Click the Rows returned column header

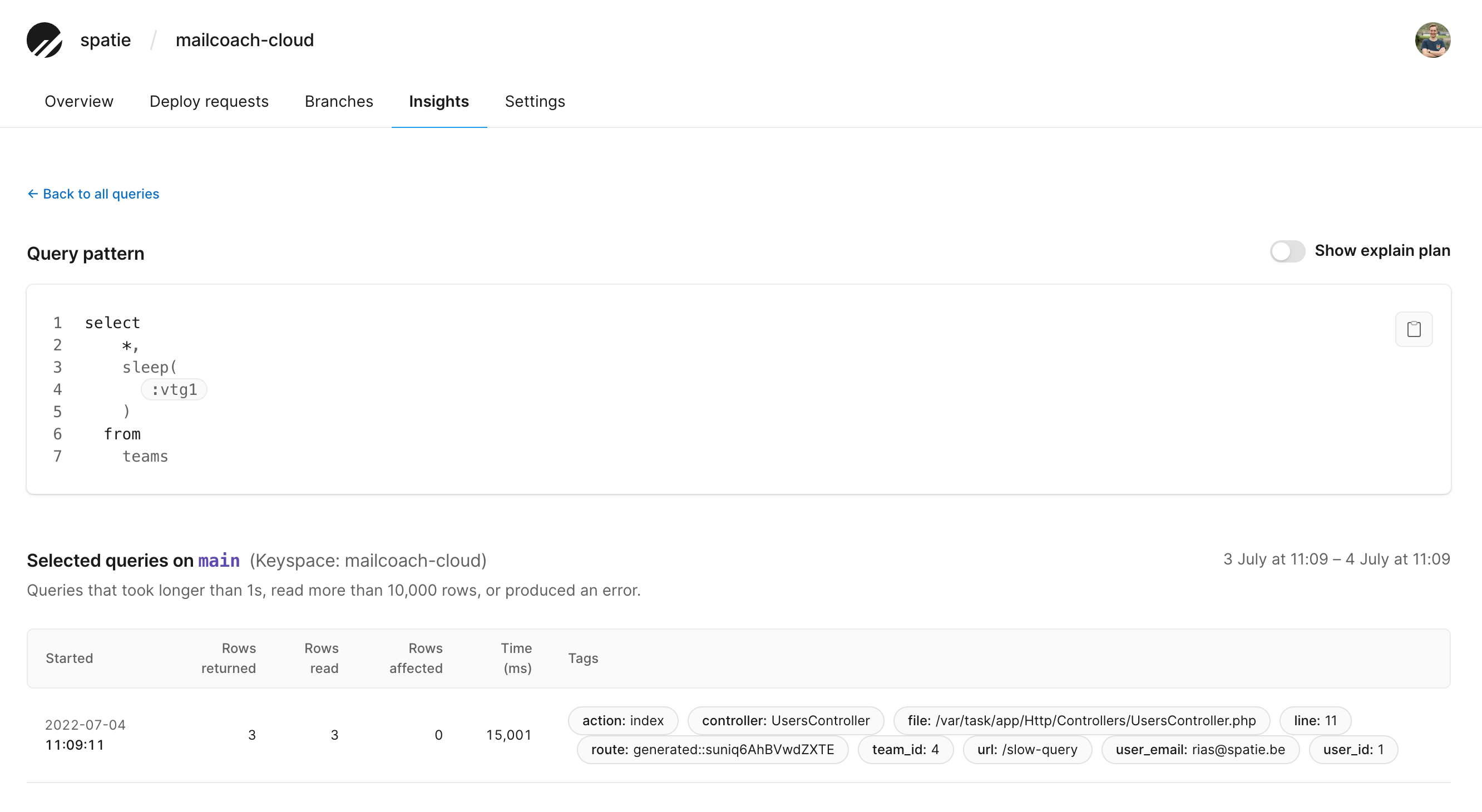(x=229, y=658)
